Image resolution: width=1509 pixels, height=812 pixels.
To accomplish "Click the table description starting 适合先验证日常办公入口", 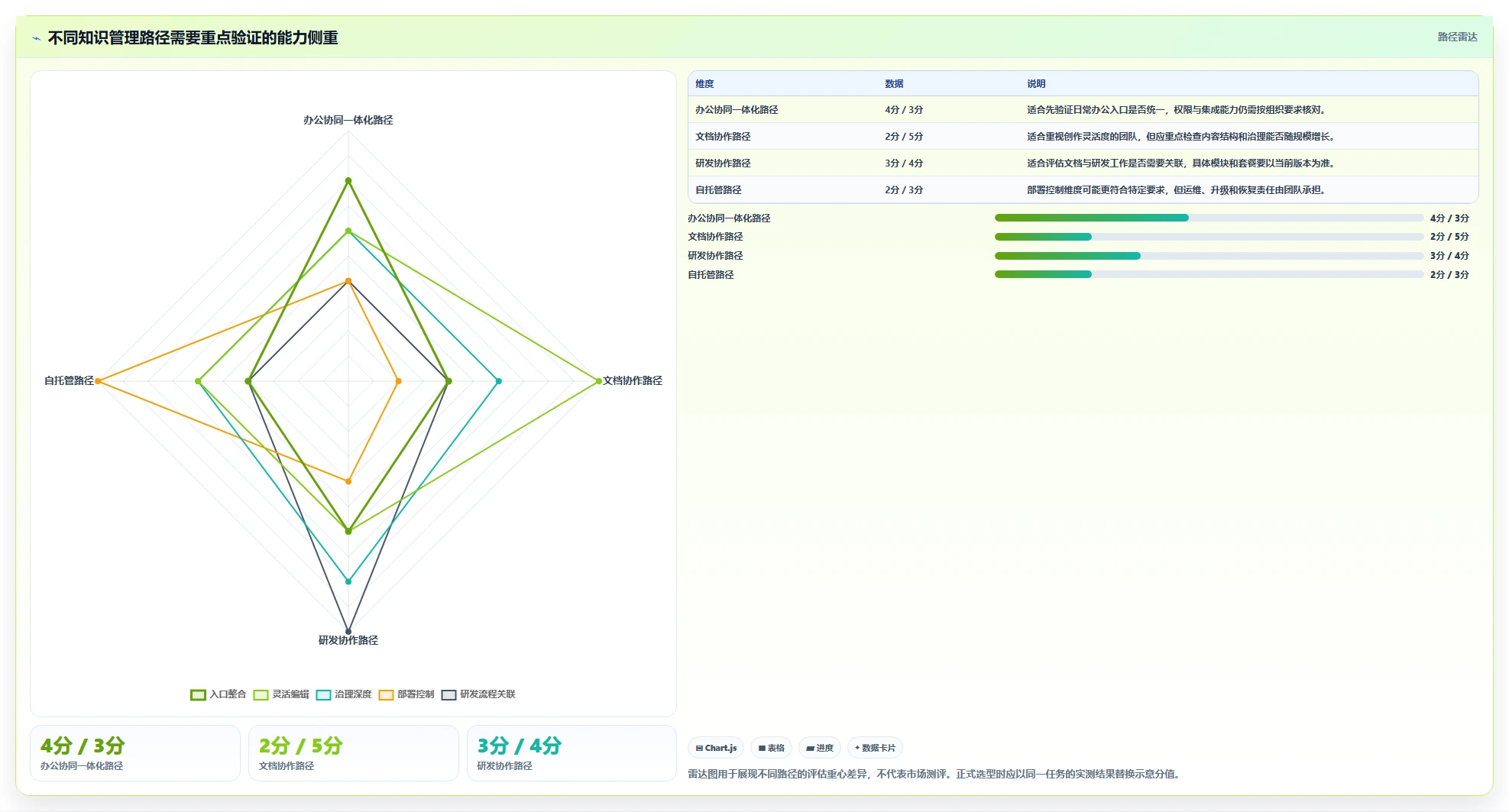I will (1177, 110).
